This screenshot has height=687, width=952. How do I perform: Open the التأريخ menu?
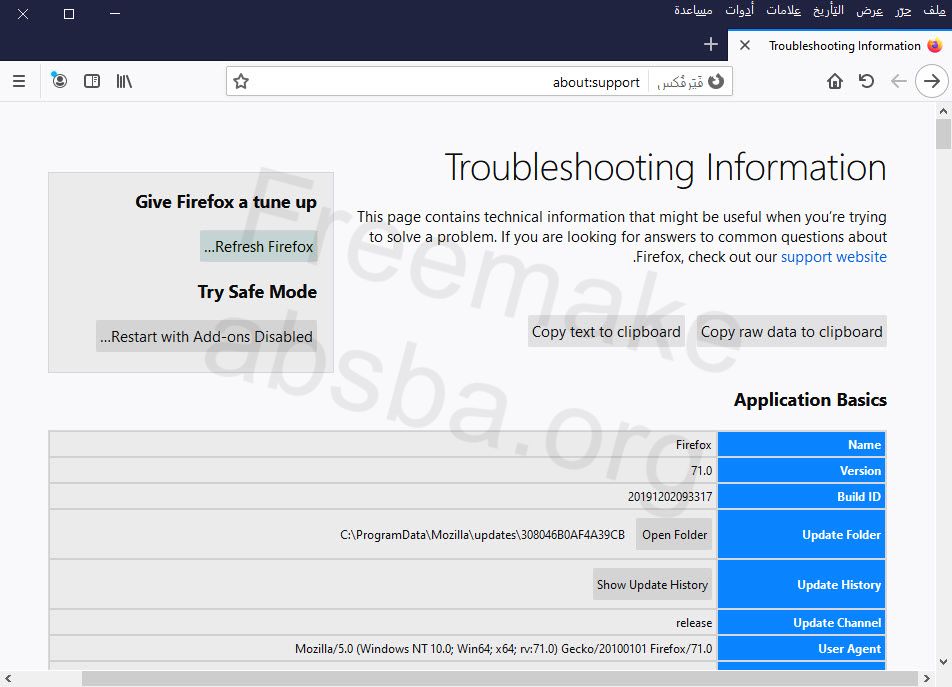pyautogui.click(x=829, y=10)
